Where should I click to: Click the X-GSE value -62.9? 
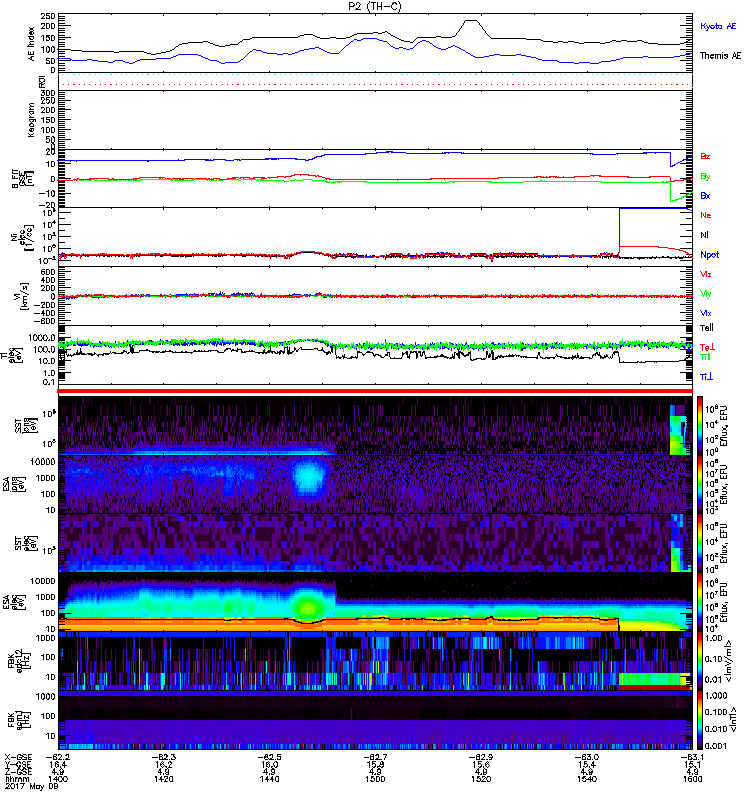click(x=481, y=757)
